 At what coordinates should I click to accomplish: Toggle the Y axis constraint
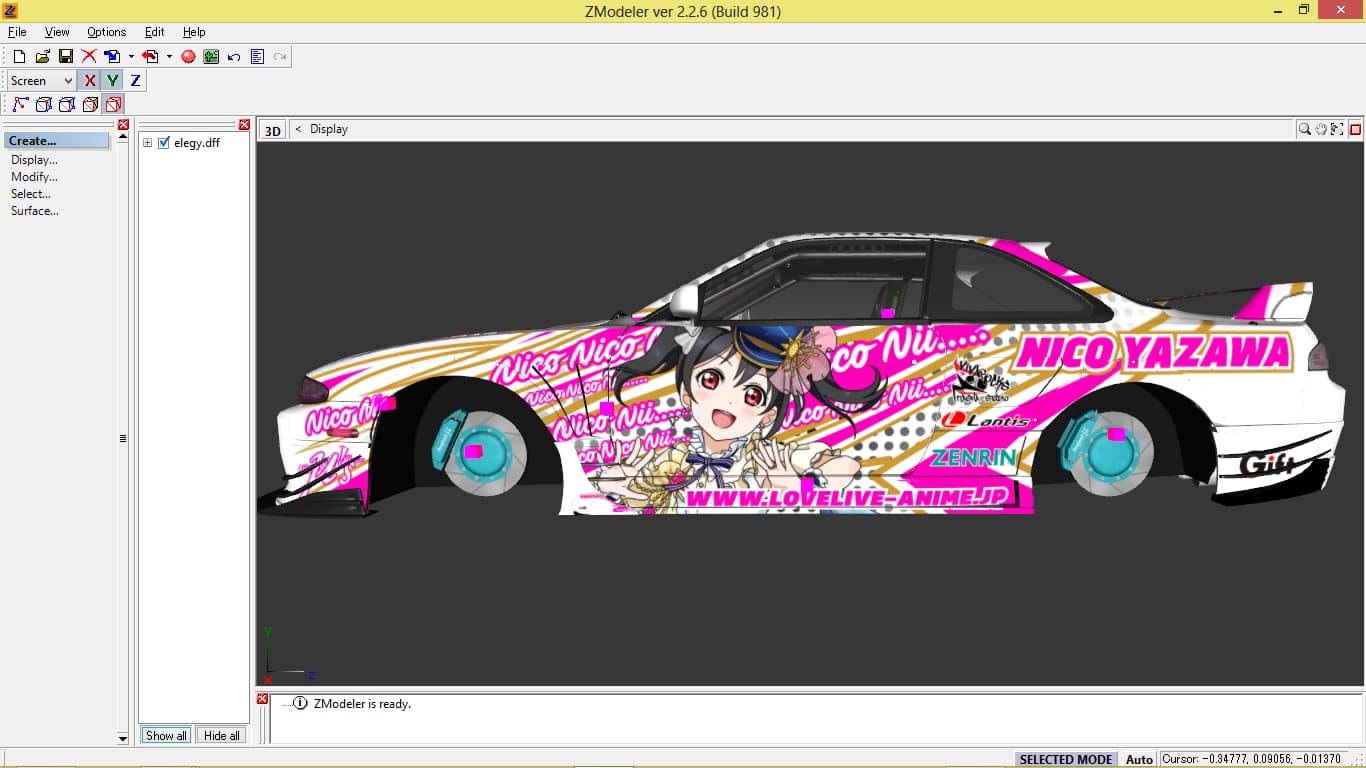coord(112,81)
